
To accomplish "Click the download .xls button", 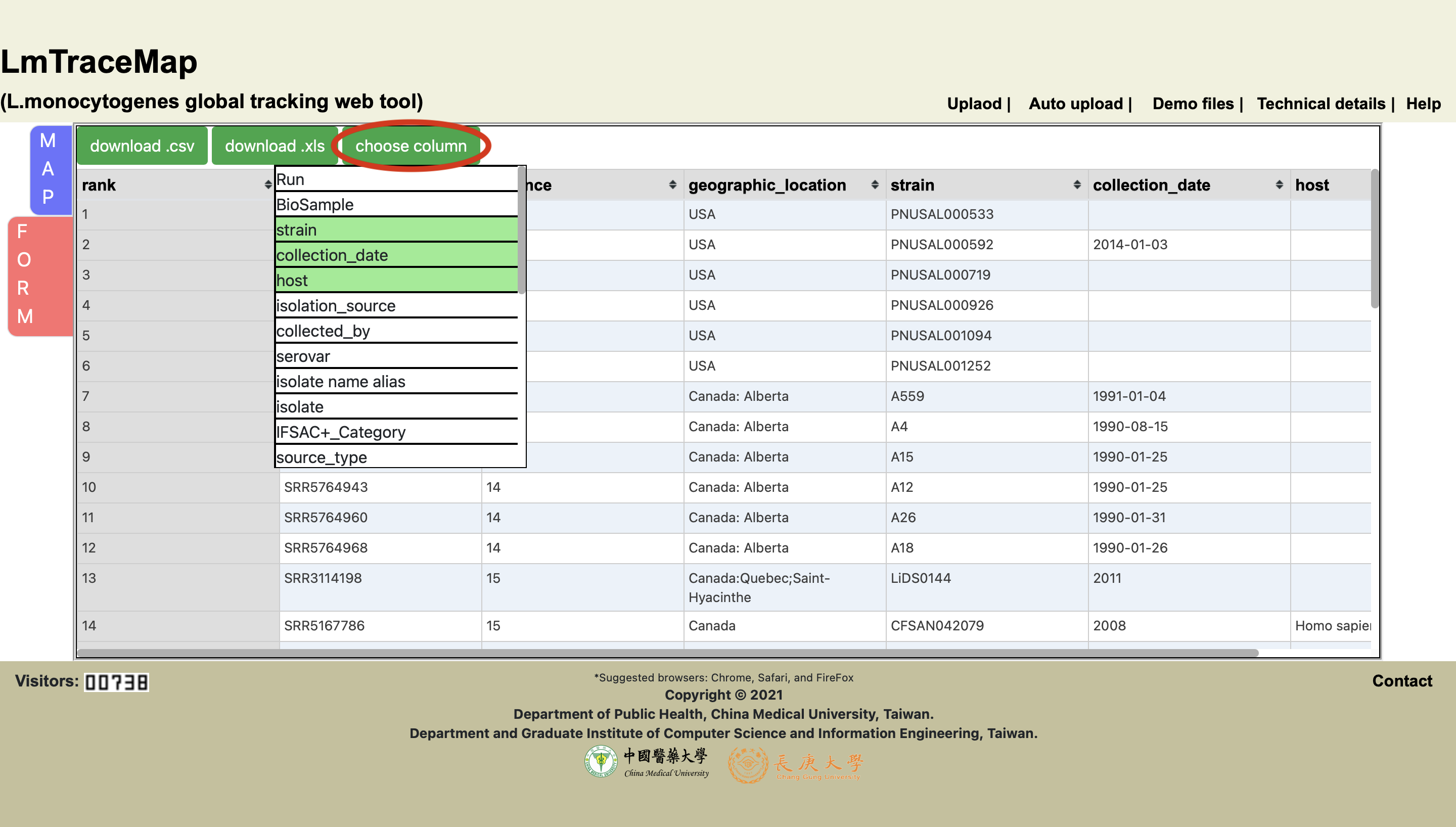I will click(275, 146).
